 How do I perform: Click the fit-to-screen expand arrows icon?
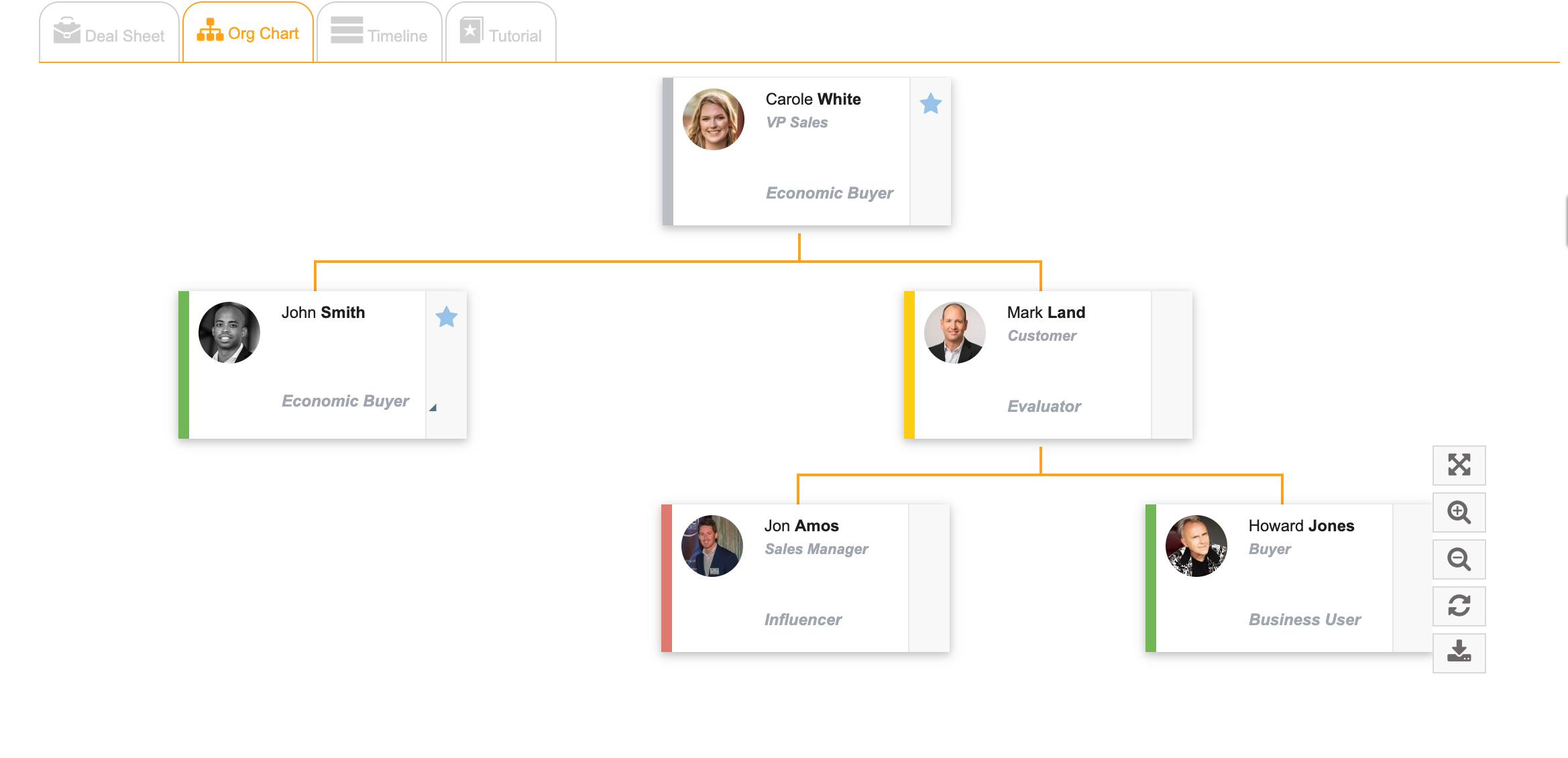(1459, 465)
